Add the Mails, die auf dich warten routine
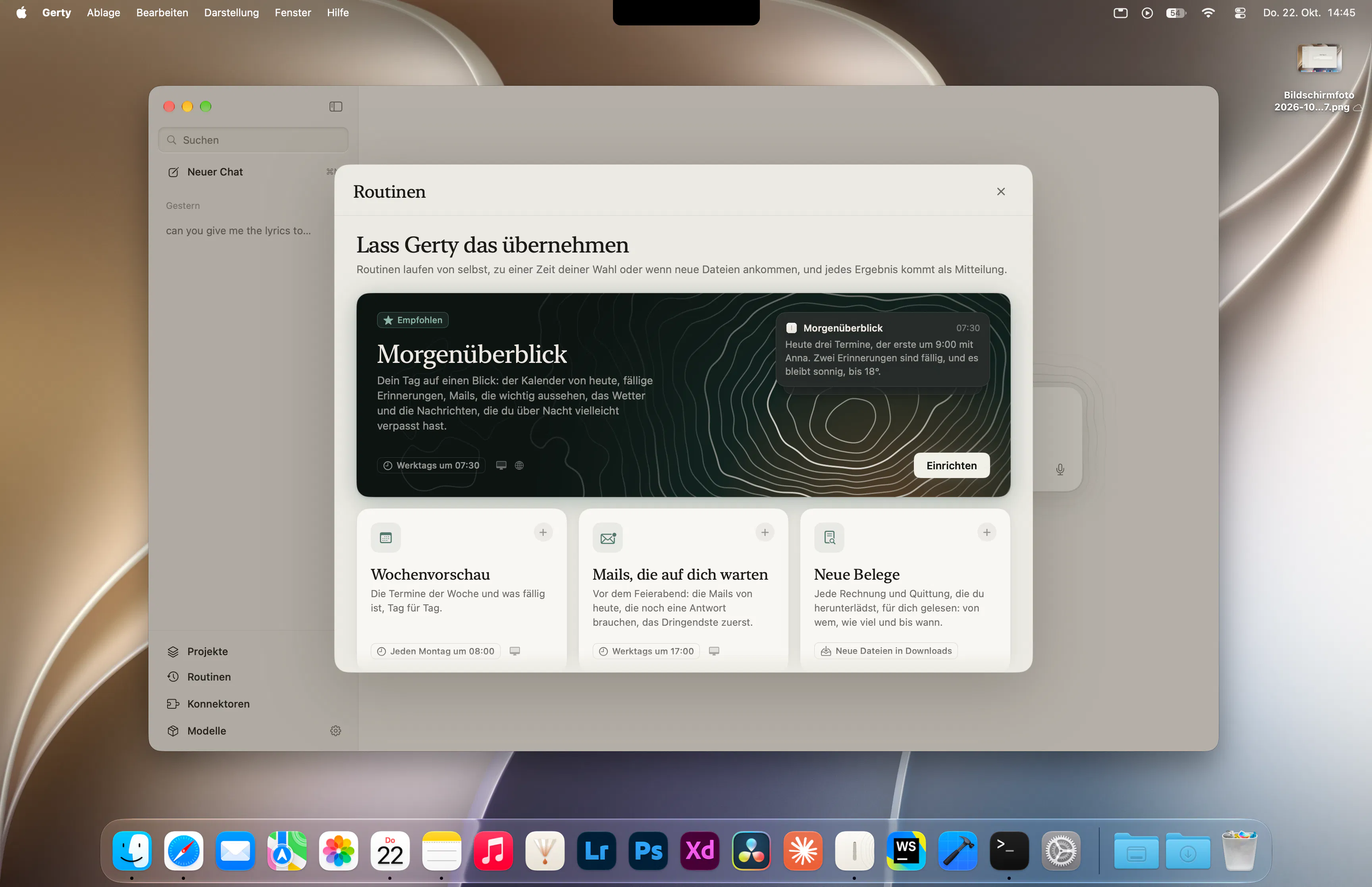The height and width of the screenshot is (887, 1372). pyautogui.click(x=765, y=532)
